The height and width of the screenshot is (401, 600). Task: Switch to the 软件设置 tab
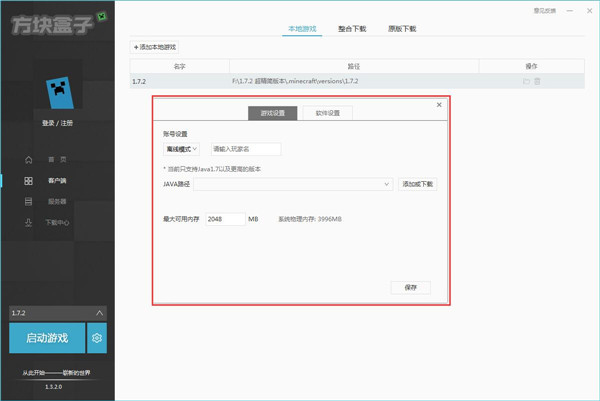327,113
